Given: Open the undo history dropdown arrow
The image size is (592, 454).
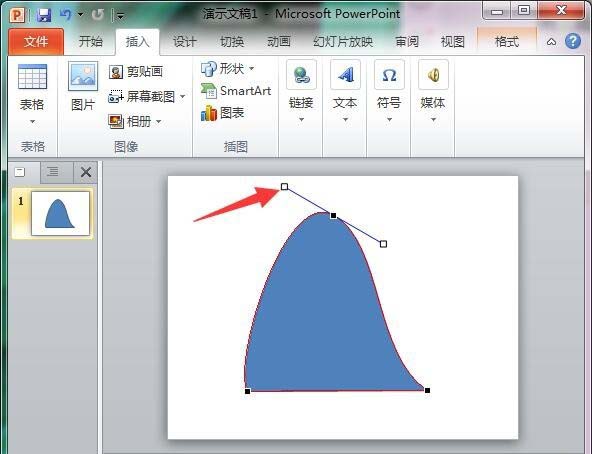Looking at the screenshot, I should point(80,15).
